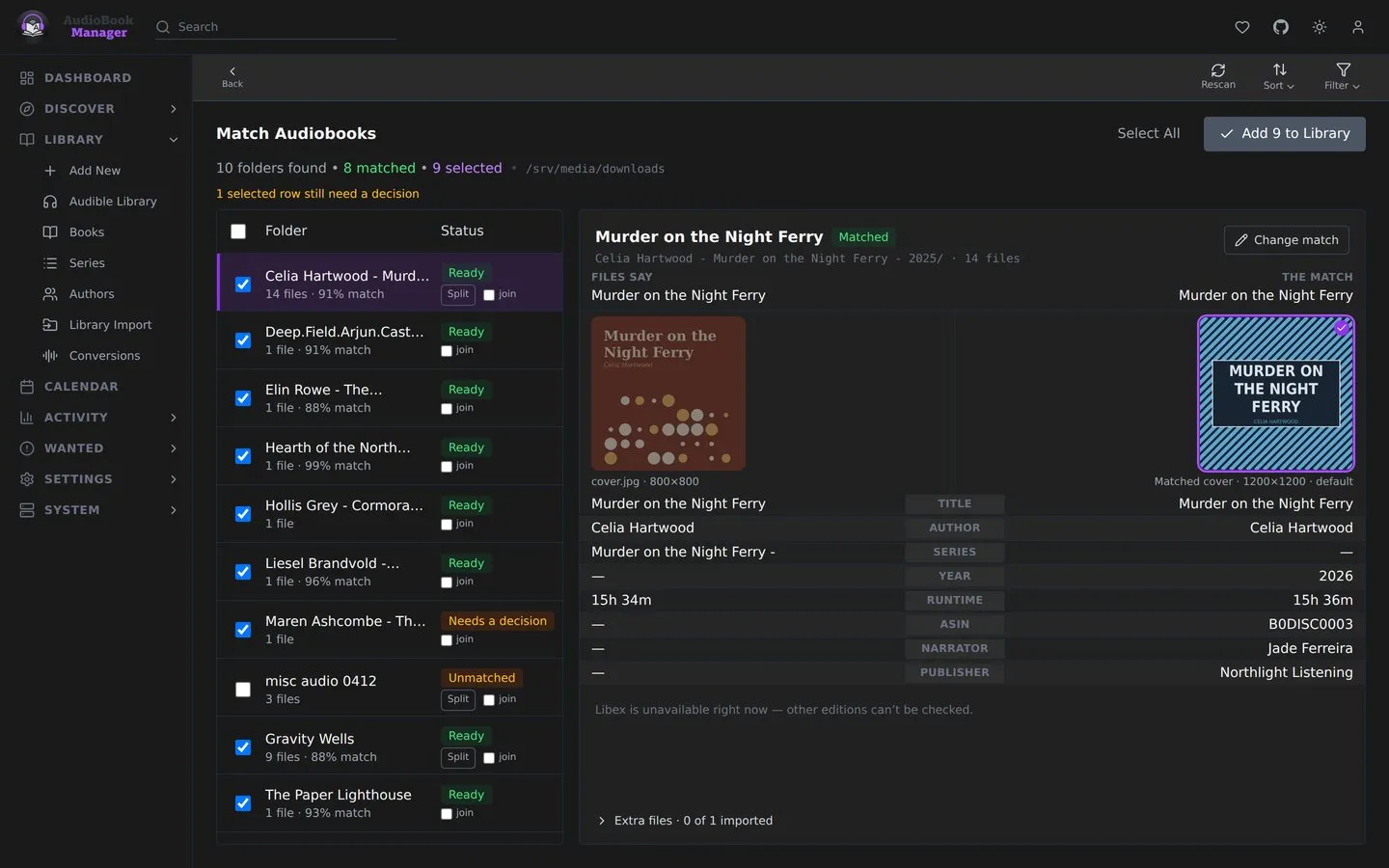Image resolution: width=1389 pixels, height=868 pixels.
Task: Enable join for The Paper Lighthouse row
Action: click(x=447, y=814)
